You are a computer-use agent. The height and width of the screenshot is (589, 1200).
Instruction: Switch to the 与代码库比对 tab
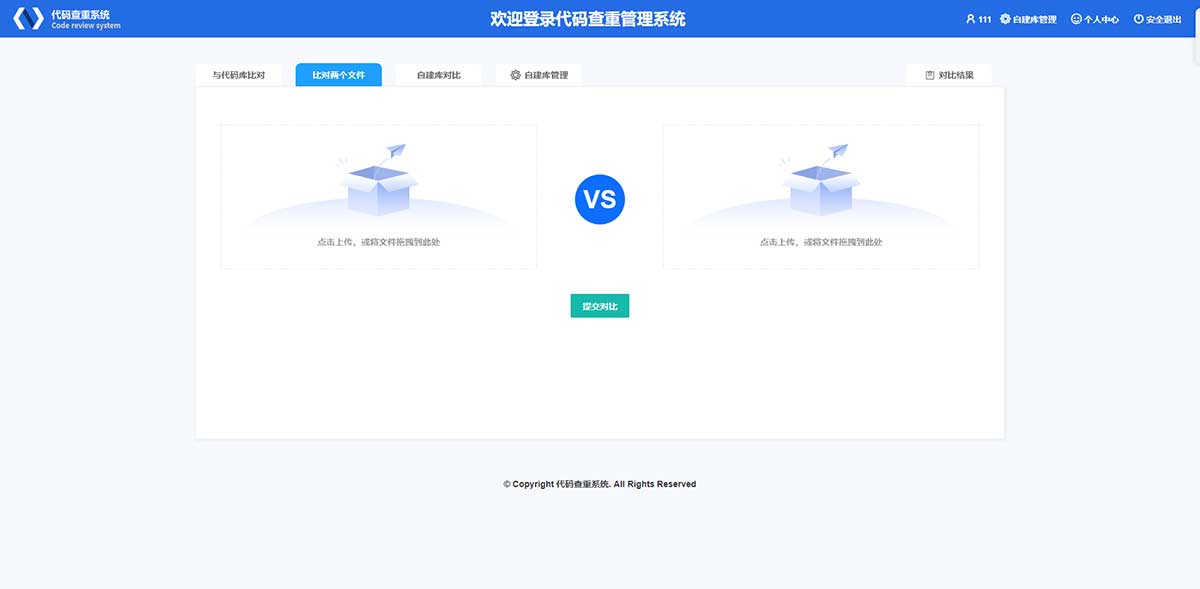[x=238, y=75]
